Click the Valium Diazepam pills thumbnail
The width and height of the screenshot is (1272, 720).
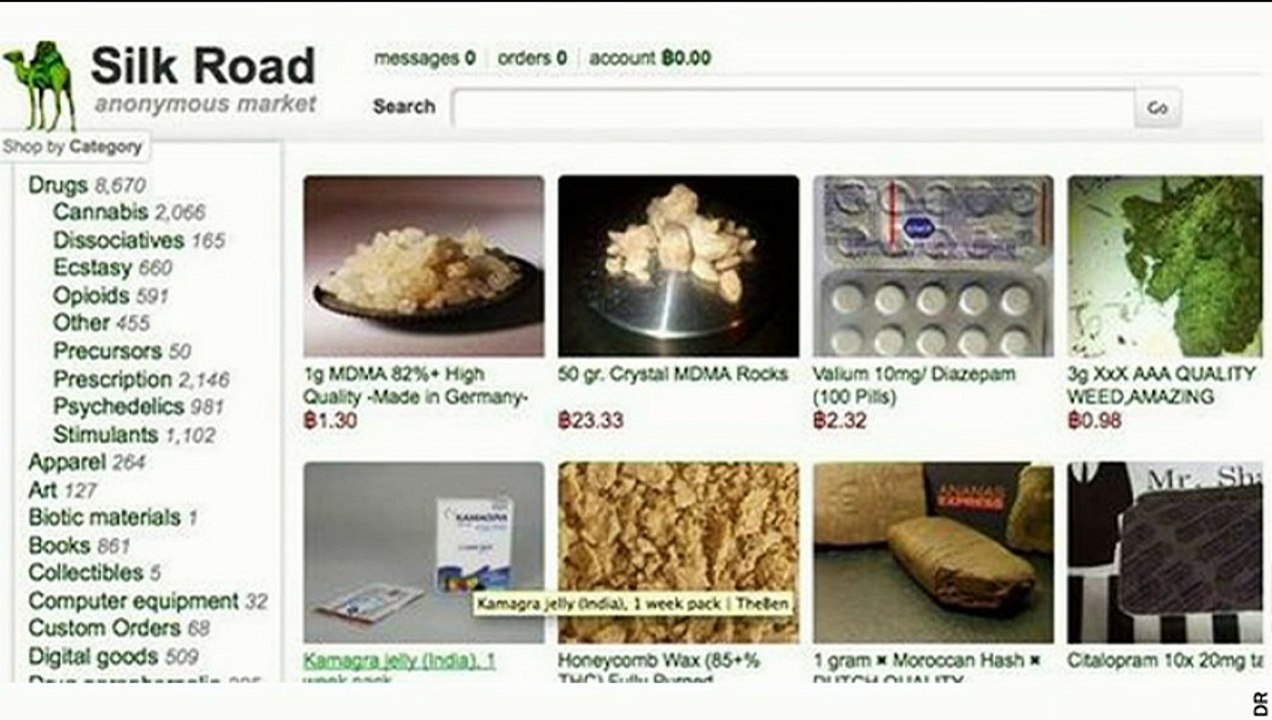coord(933,266)
